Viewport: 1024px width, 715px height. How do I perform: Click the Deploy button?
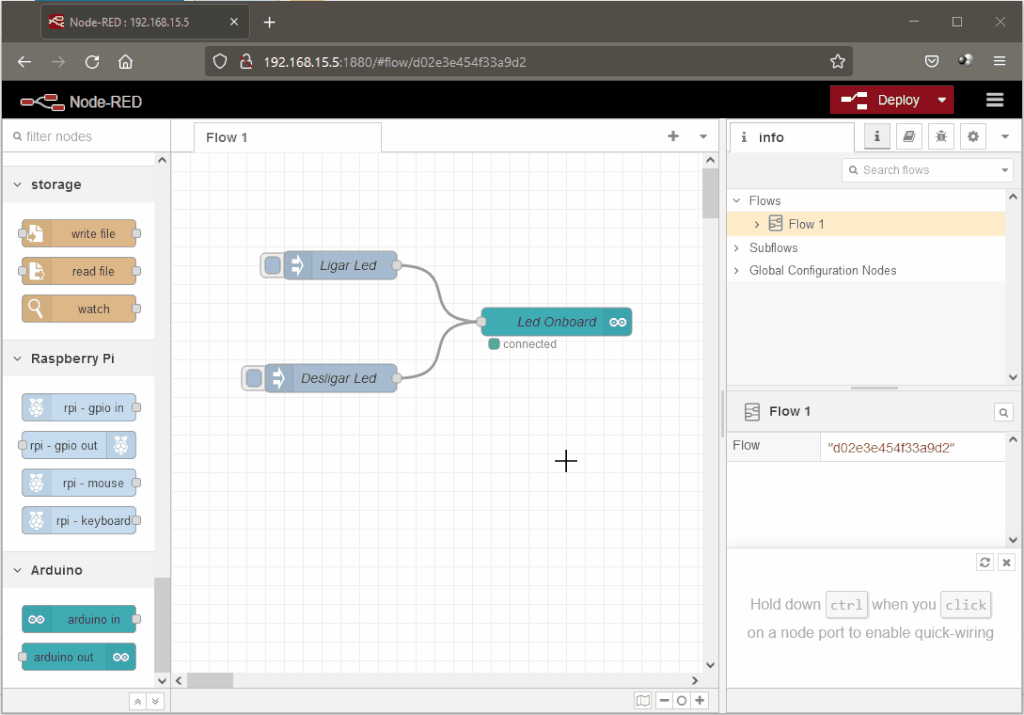(x=880, y=100)
